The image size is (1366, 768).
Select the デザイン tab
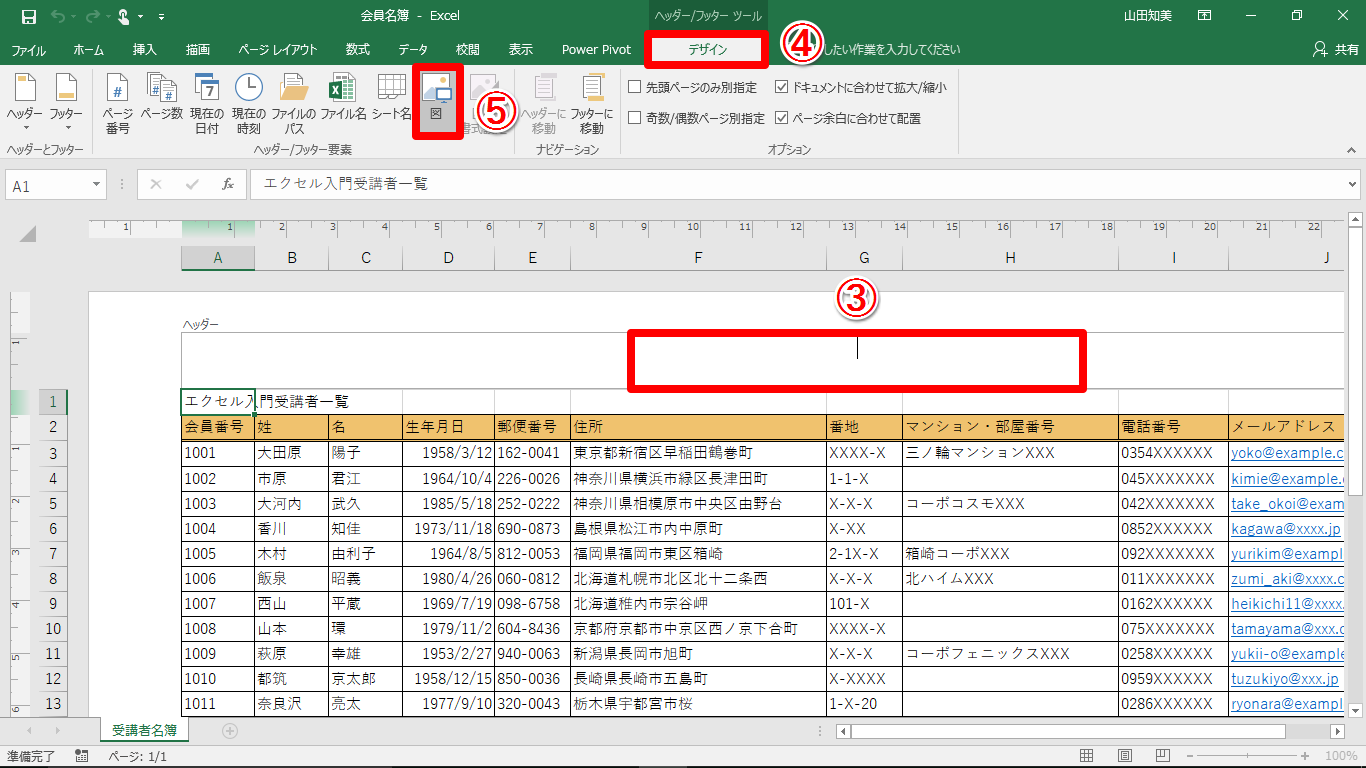coord(708,50)
